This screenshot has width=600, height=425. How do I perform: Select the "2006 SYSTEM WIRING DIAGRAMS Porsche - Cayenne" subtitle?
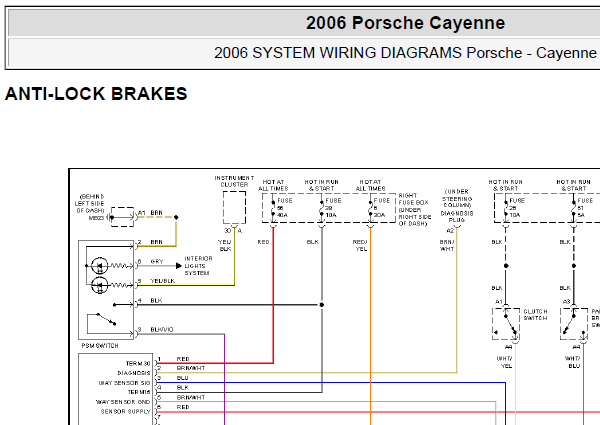tap(405, 53)
